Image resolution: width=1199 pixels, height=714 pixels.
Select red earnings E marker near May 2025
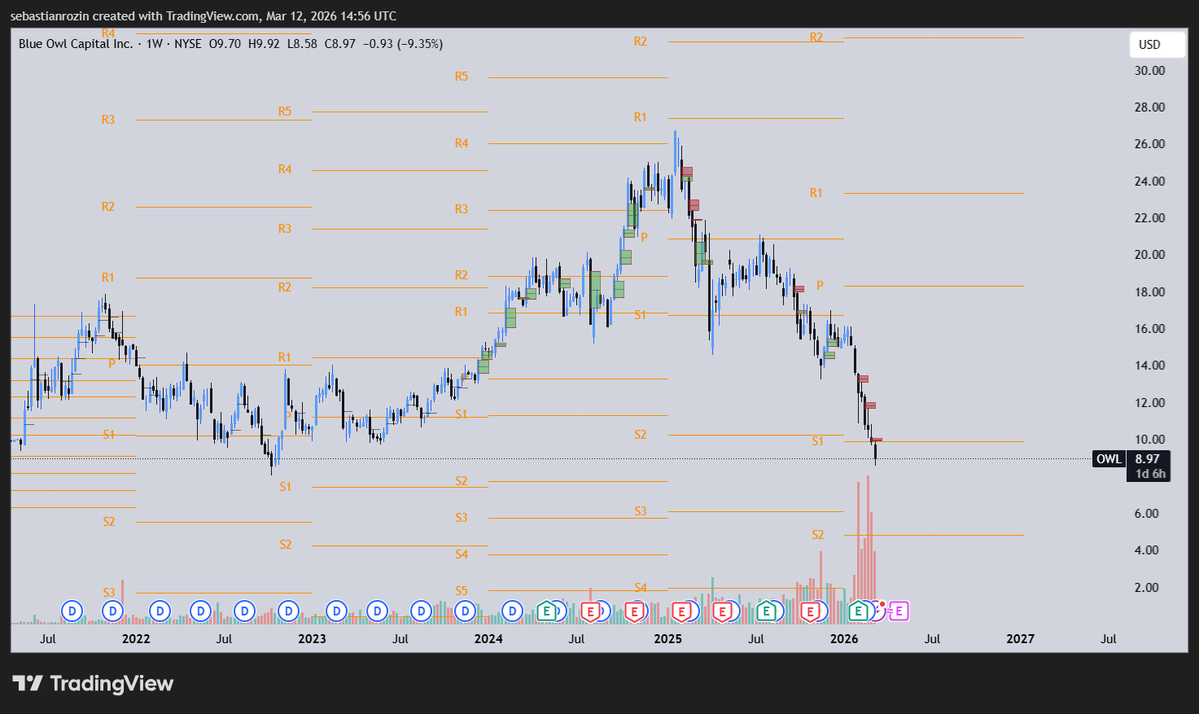coord(723,611)
